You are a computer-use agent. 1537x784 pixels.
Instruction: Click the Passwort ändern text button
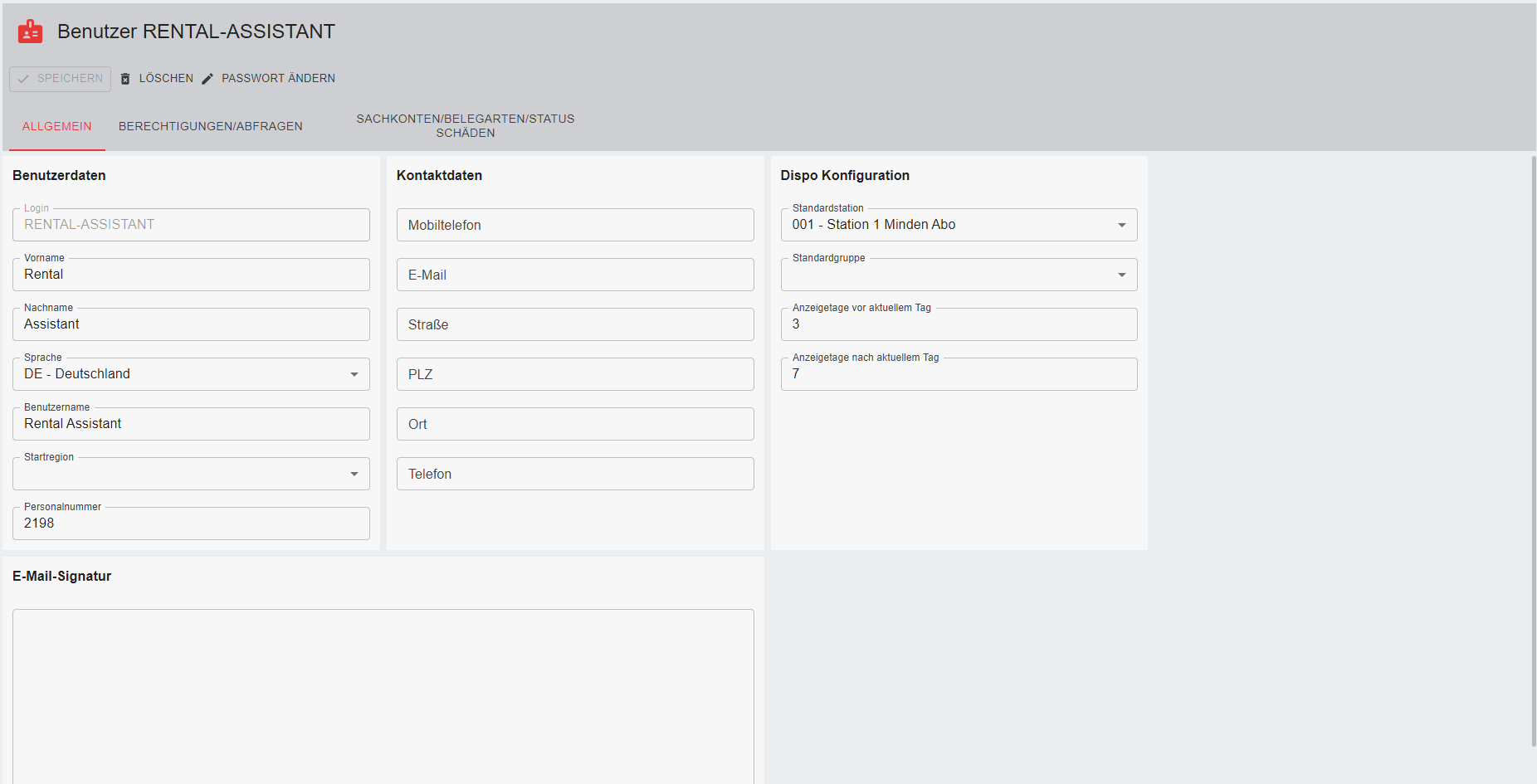click(278, 79)
